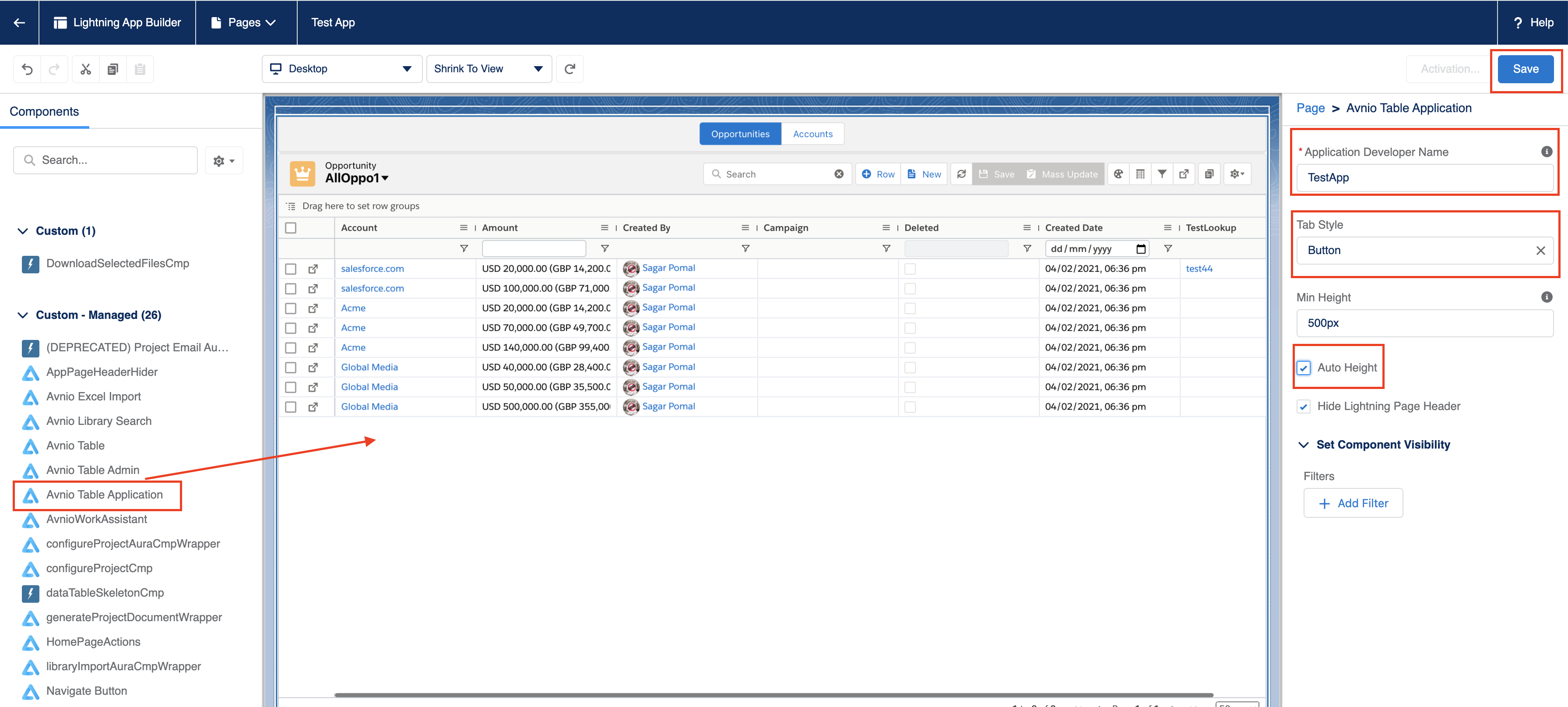This screenshot has width=1568, height=707.
Task: Click the cut scissors icon
Action: click(x=86, y=69)
